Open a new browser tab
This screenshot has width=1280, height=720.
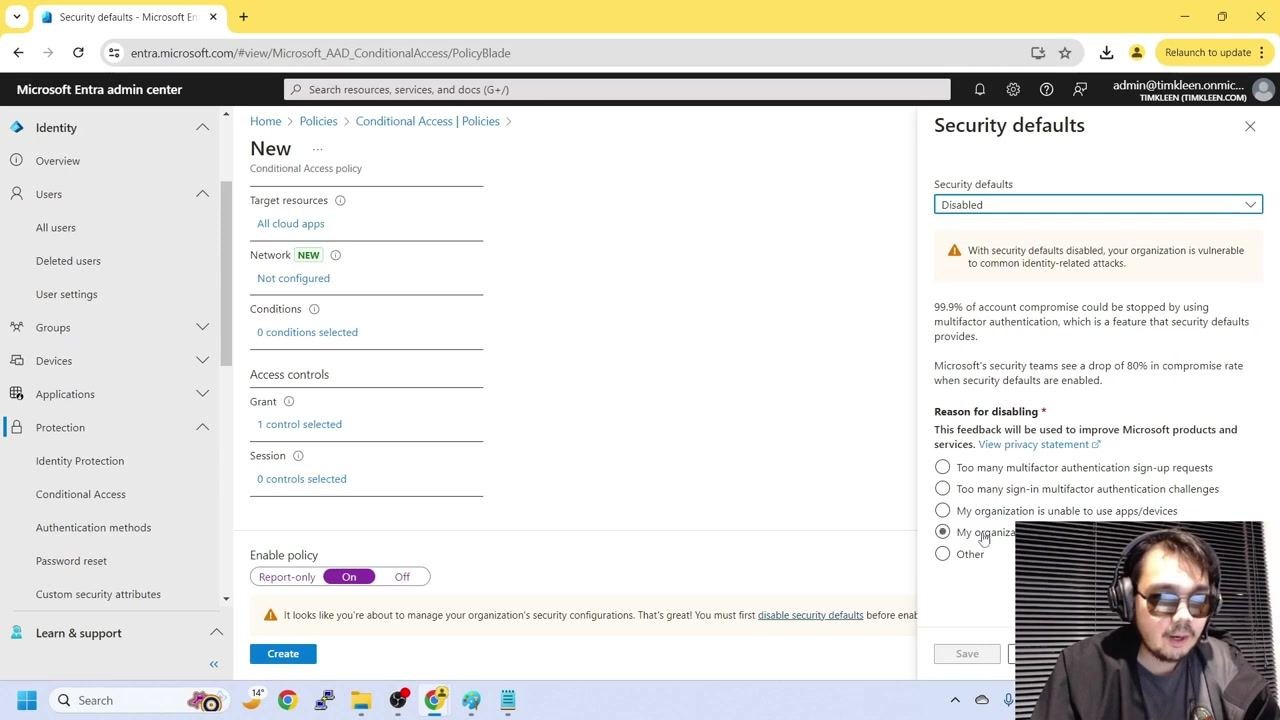coord(243,16)
